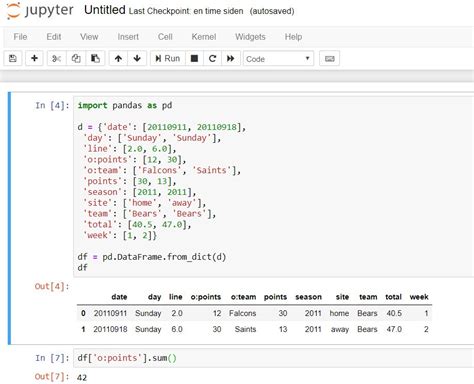Open the command palette keyboard icon
474x384 pixels.
pos(329,59)
